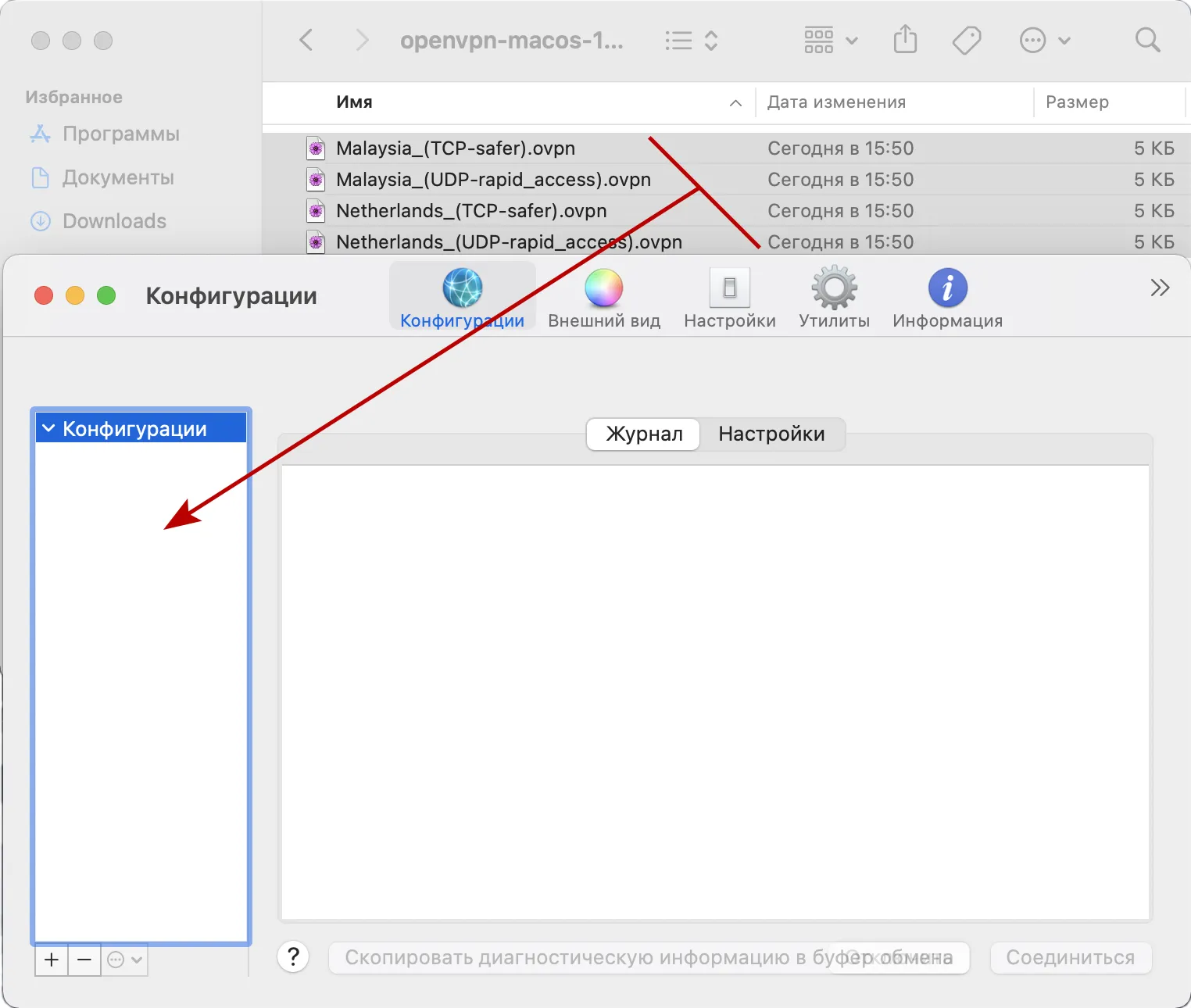
Task: Show more toolbar items via double chevron
Action: [x=1160, y=288]
